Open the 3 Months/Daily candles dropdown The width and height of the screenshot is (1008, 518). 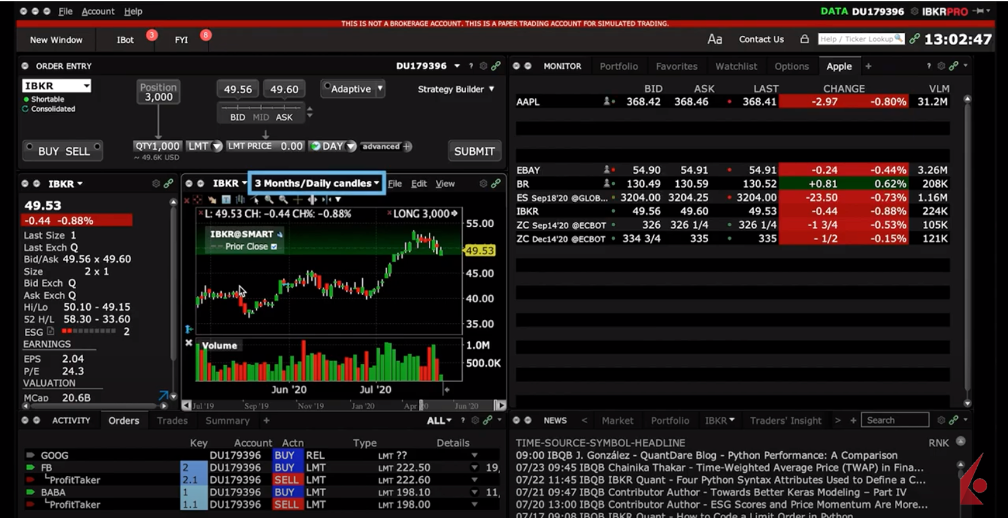point(316,184)
